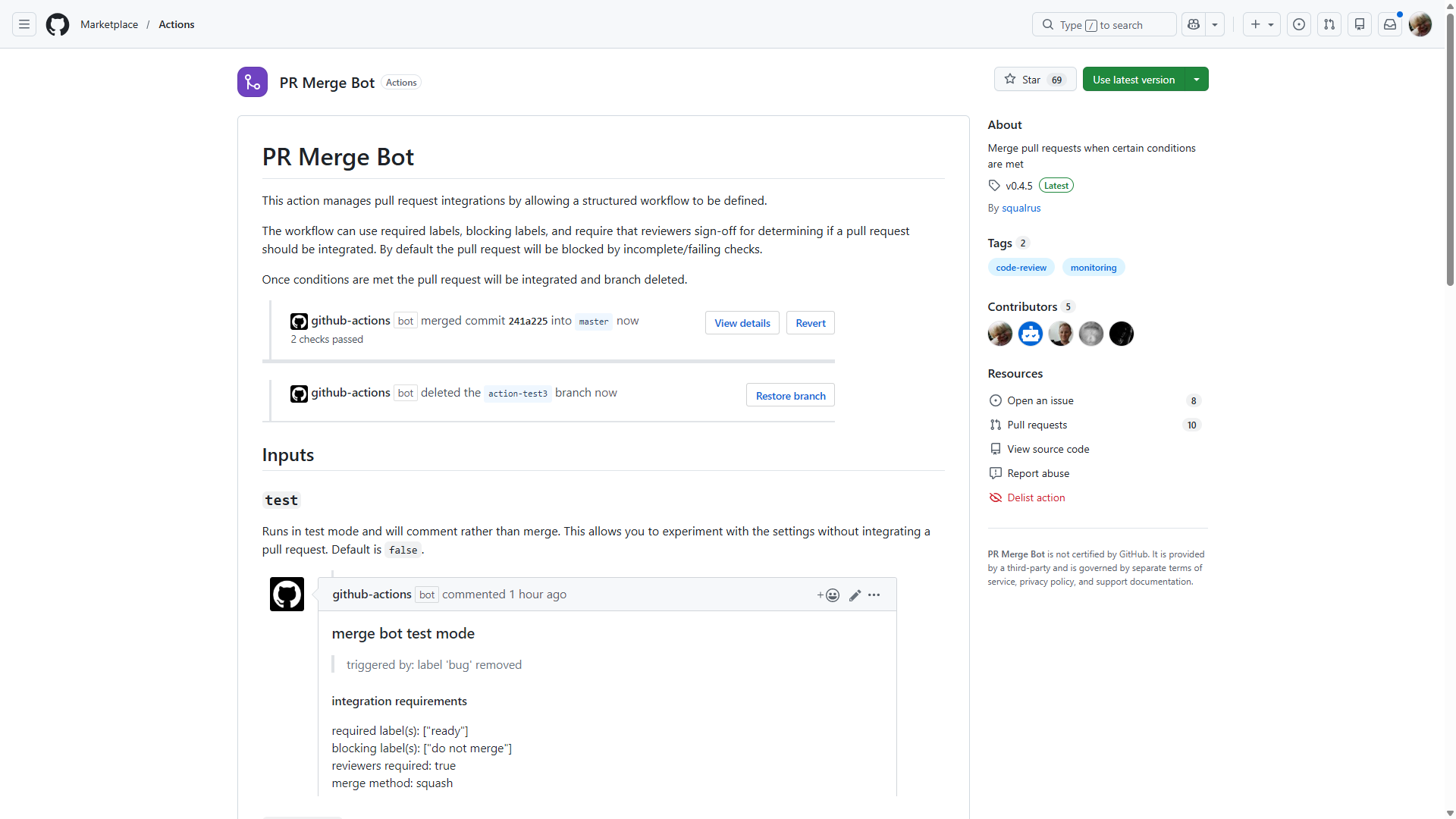The width and height of the screenshot is (1456, 819).
Task: Click Report abuse link
Action: [x=1038, y=473]
